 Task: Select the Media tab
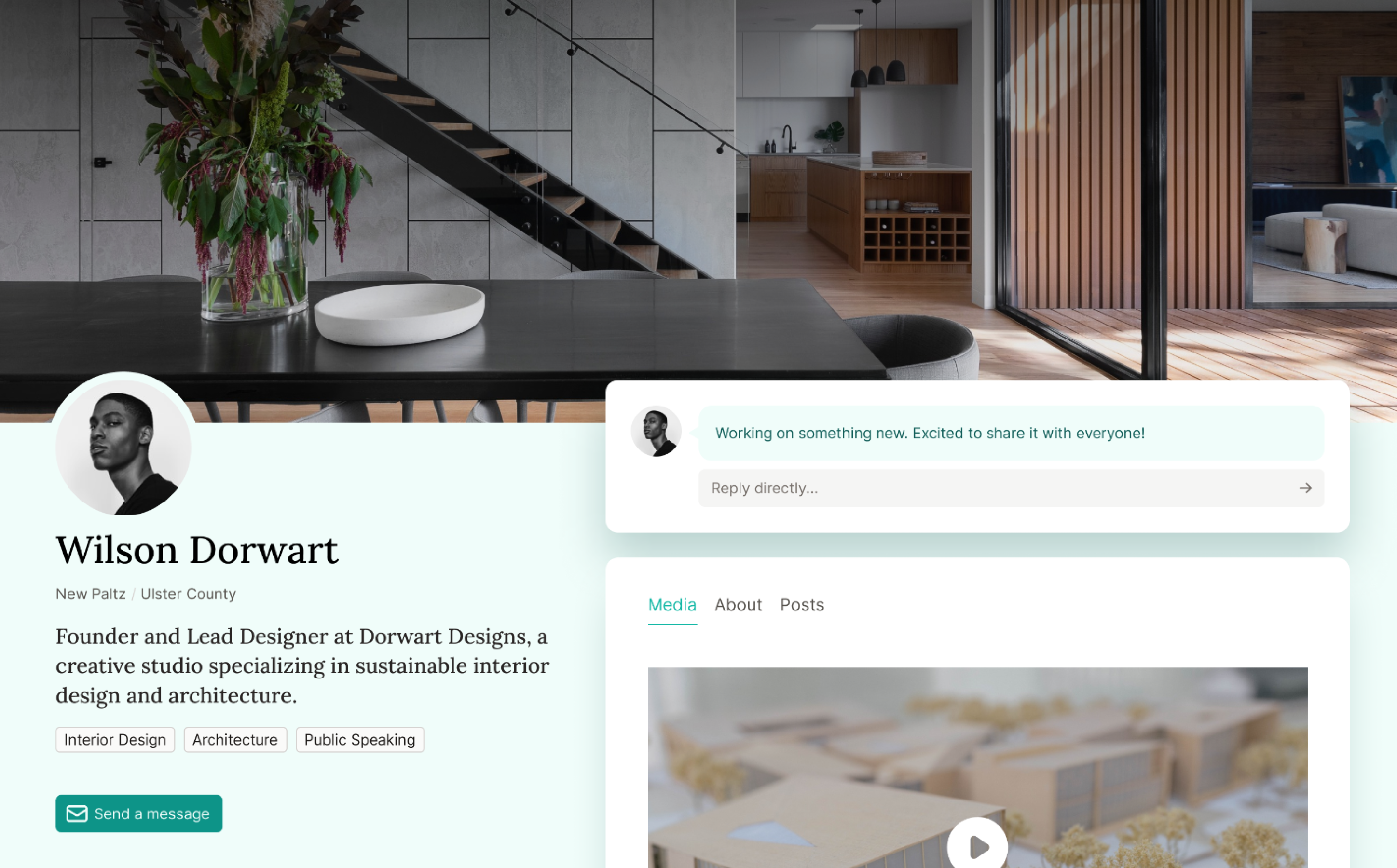click(x=672, y=604)
